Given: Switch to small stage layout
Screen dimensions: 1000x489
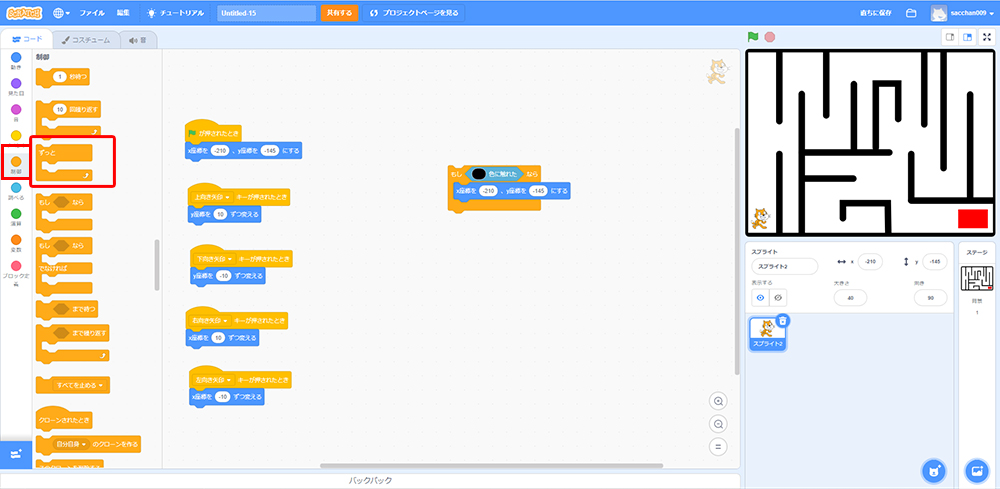Looking at the screenshot, I should coord(950,37).
